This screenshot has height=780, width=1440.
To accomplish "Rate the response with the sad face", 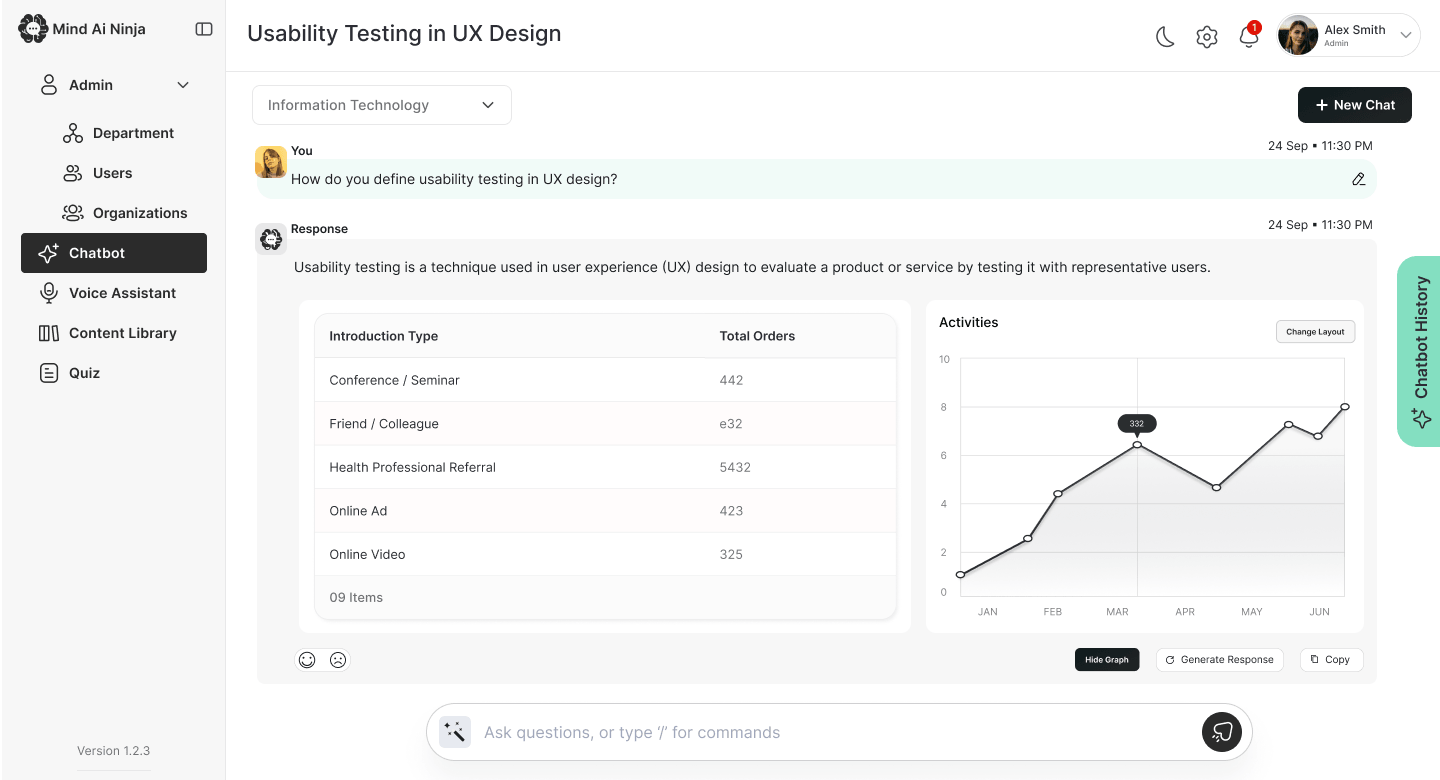I will [x=338, y=660].
